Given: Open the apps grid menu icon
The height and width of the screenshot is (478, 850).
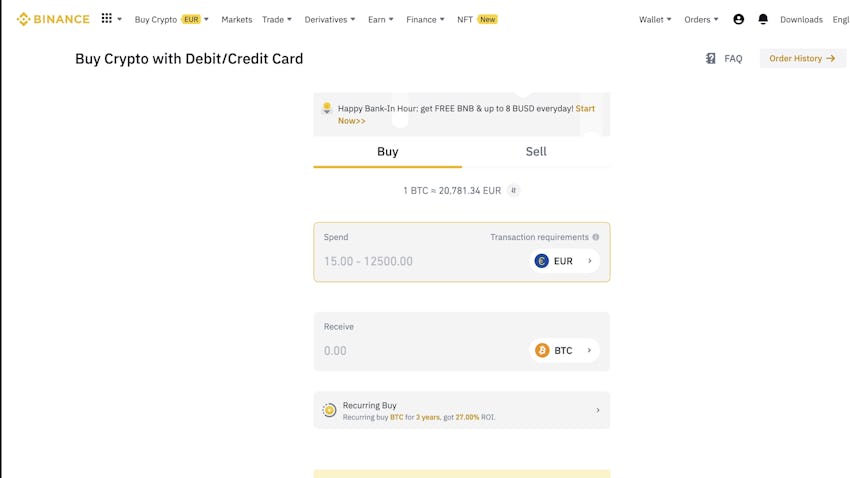Looking at the screenshot, I should [107, 18].
